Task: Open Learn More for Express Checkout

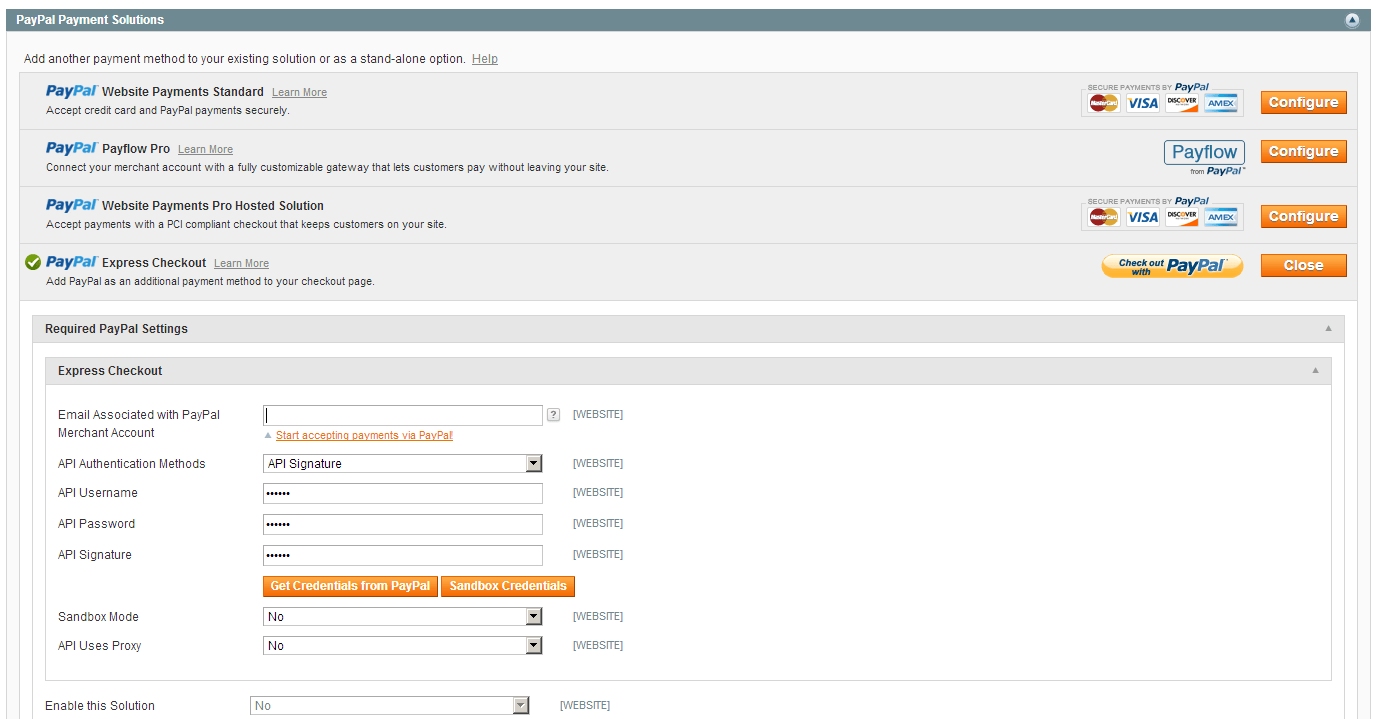Action: coord(241,263)
